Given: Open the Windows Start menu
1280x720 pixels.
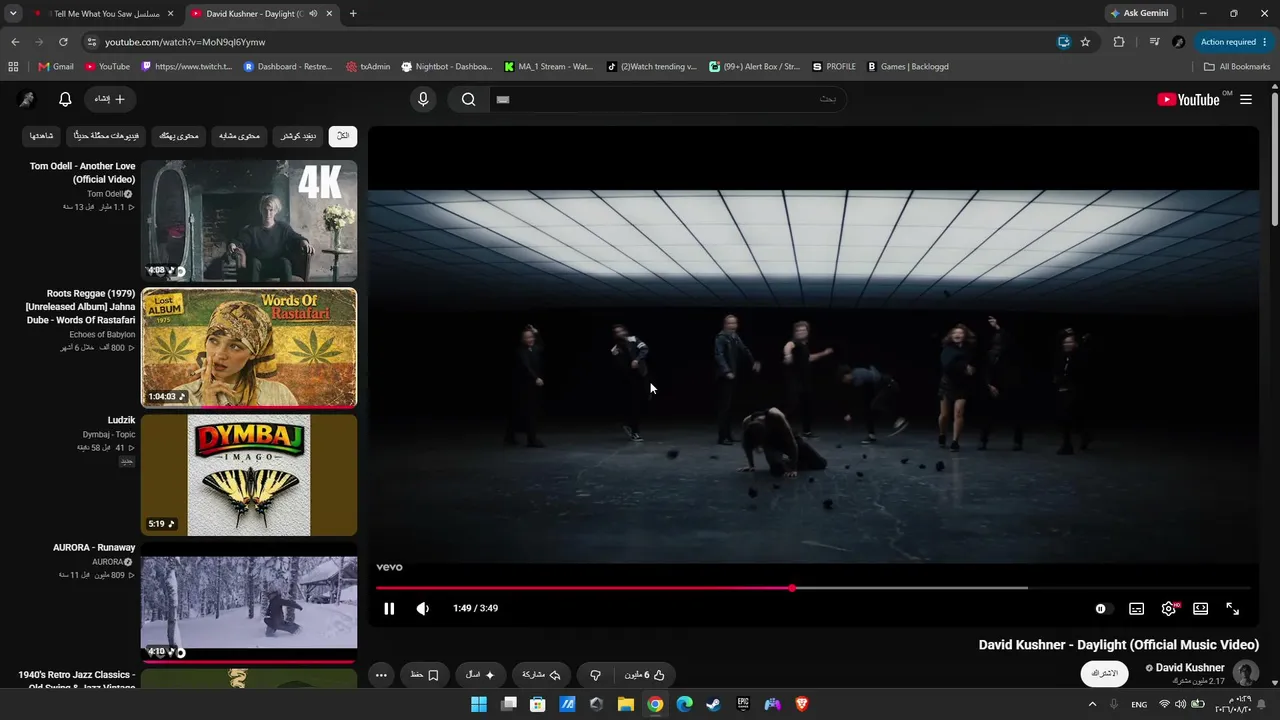Looking at the screenshot, I should [479, 704].
